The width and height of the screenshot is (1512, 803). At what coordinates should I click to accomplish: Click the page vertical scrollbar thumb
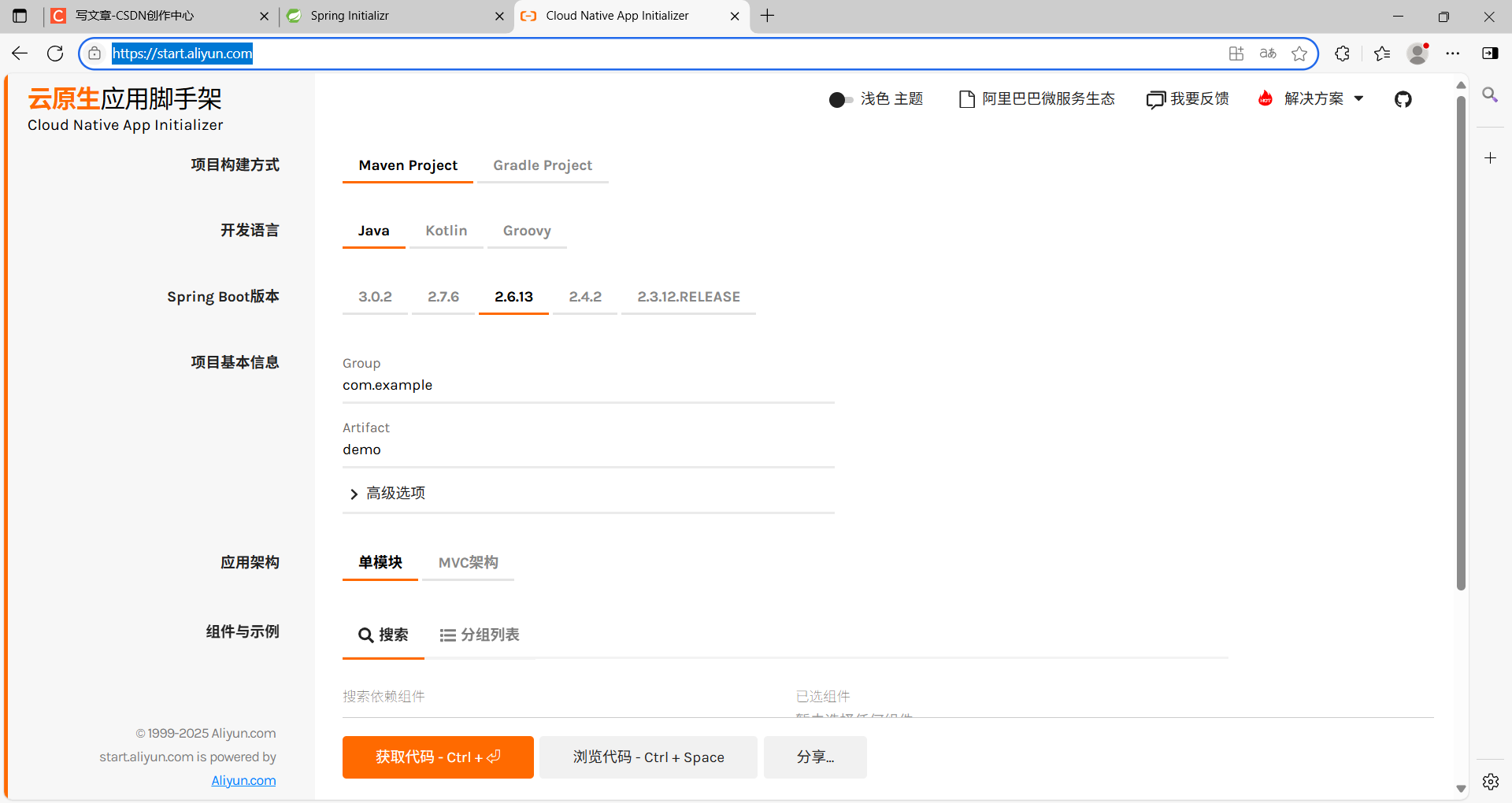pos(1461,342)
